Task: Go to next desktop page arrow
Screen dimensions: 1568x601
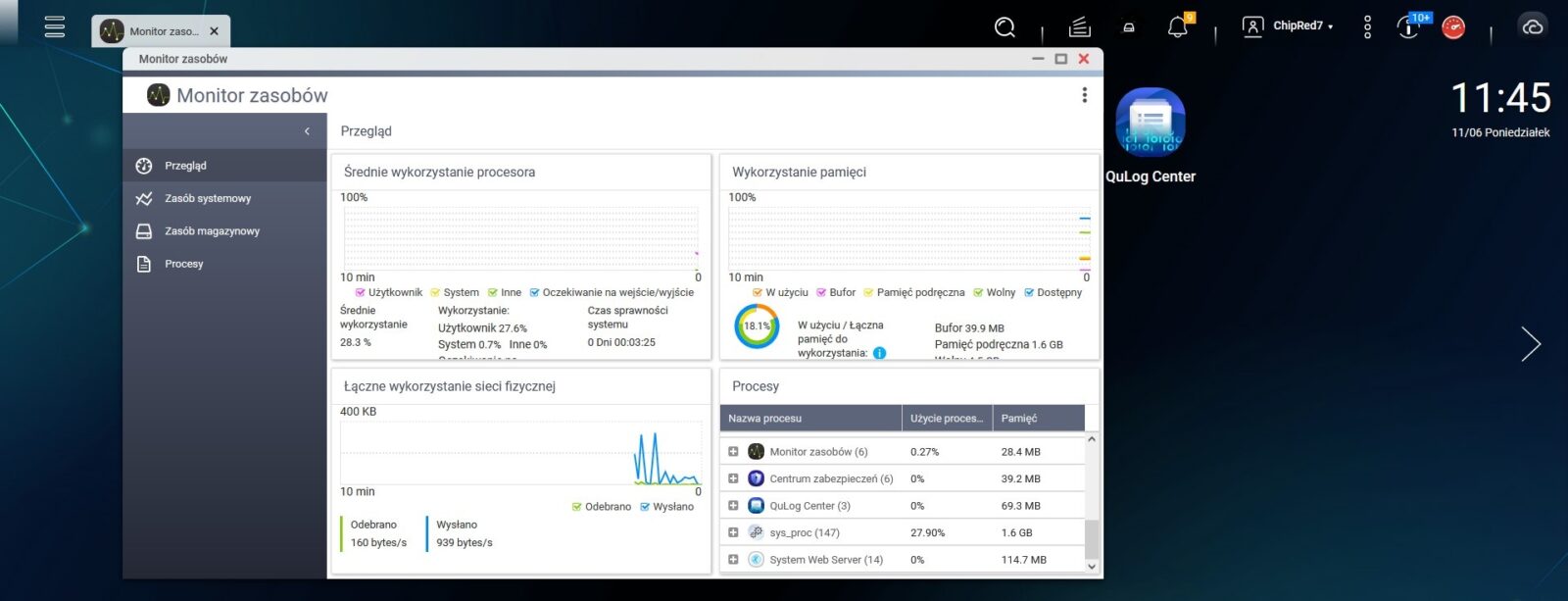Action: click(1531, 344)
